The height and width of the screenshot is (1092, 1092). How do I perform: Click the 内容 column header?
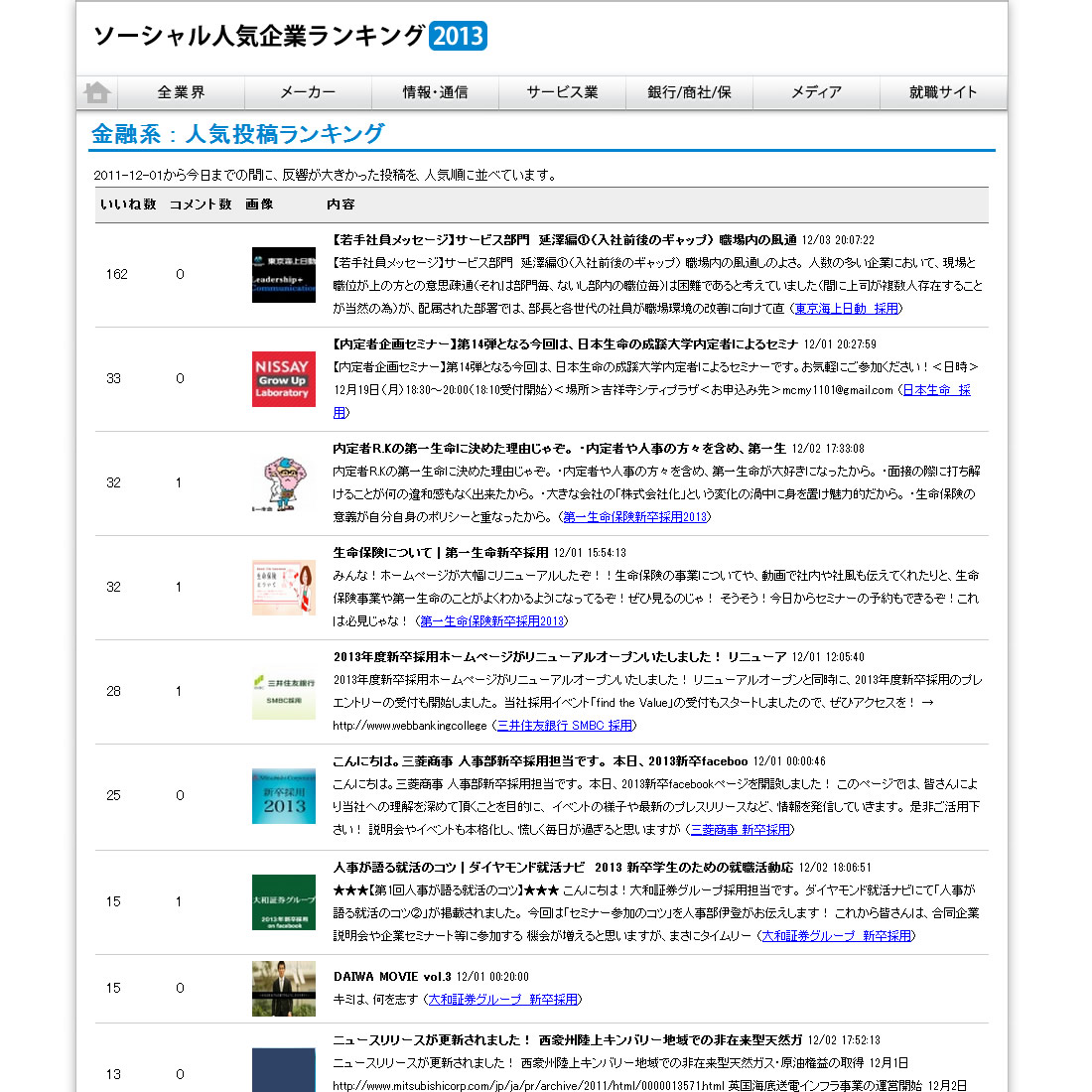pos(341,205)
